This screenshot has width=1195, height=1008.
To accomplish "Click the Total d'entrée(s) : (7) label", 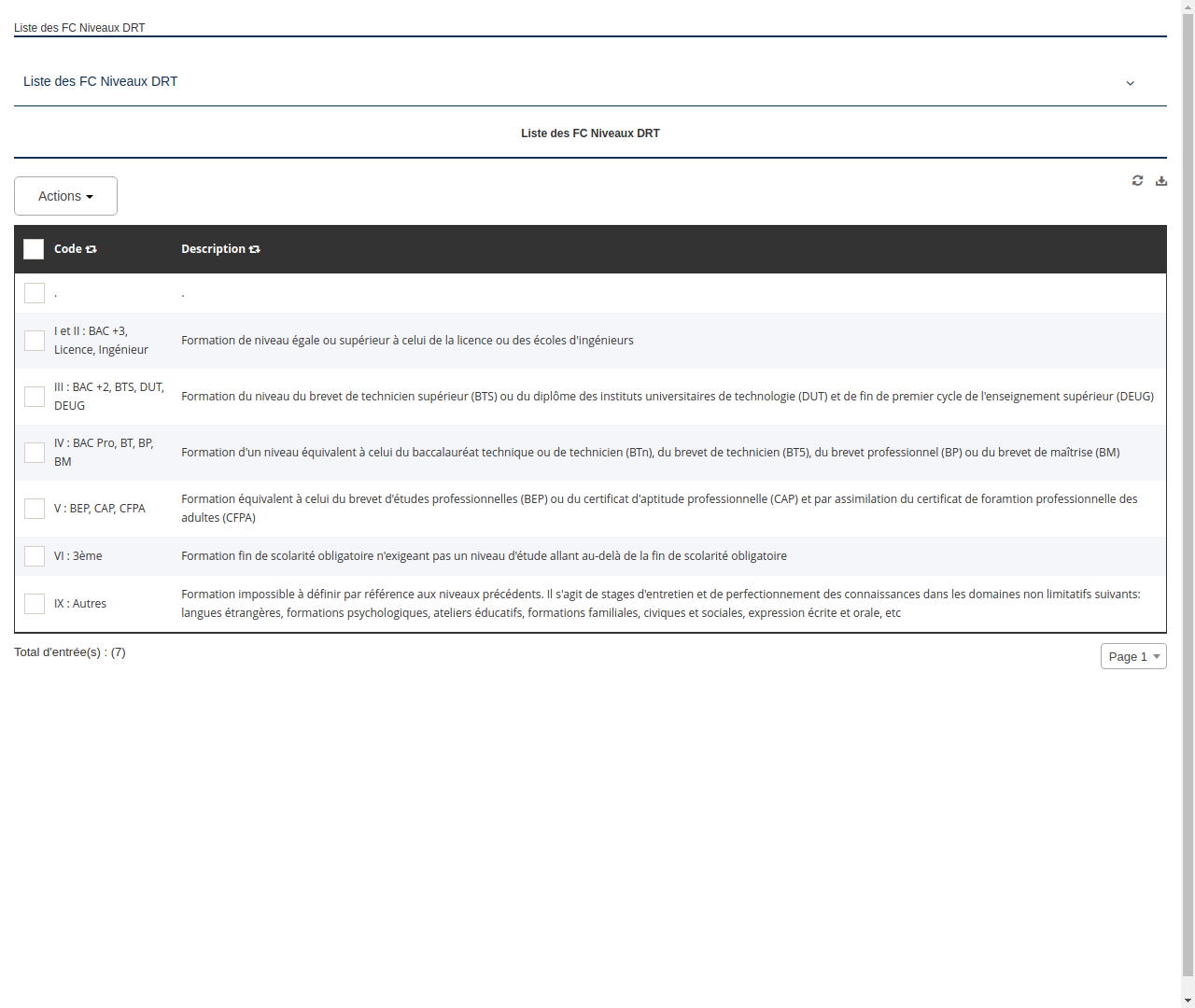I will [70, 651].
